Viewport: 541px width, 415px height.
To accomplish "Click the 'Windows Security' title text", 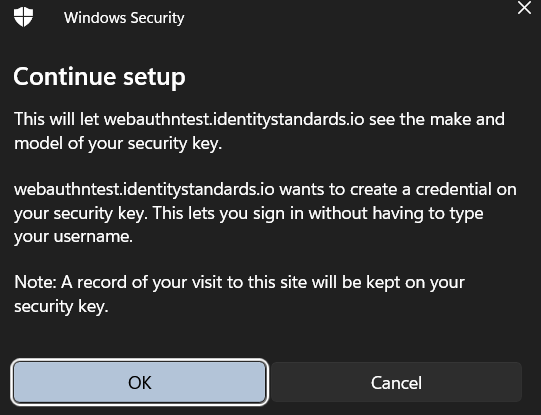I will pos(124,18).
